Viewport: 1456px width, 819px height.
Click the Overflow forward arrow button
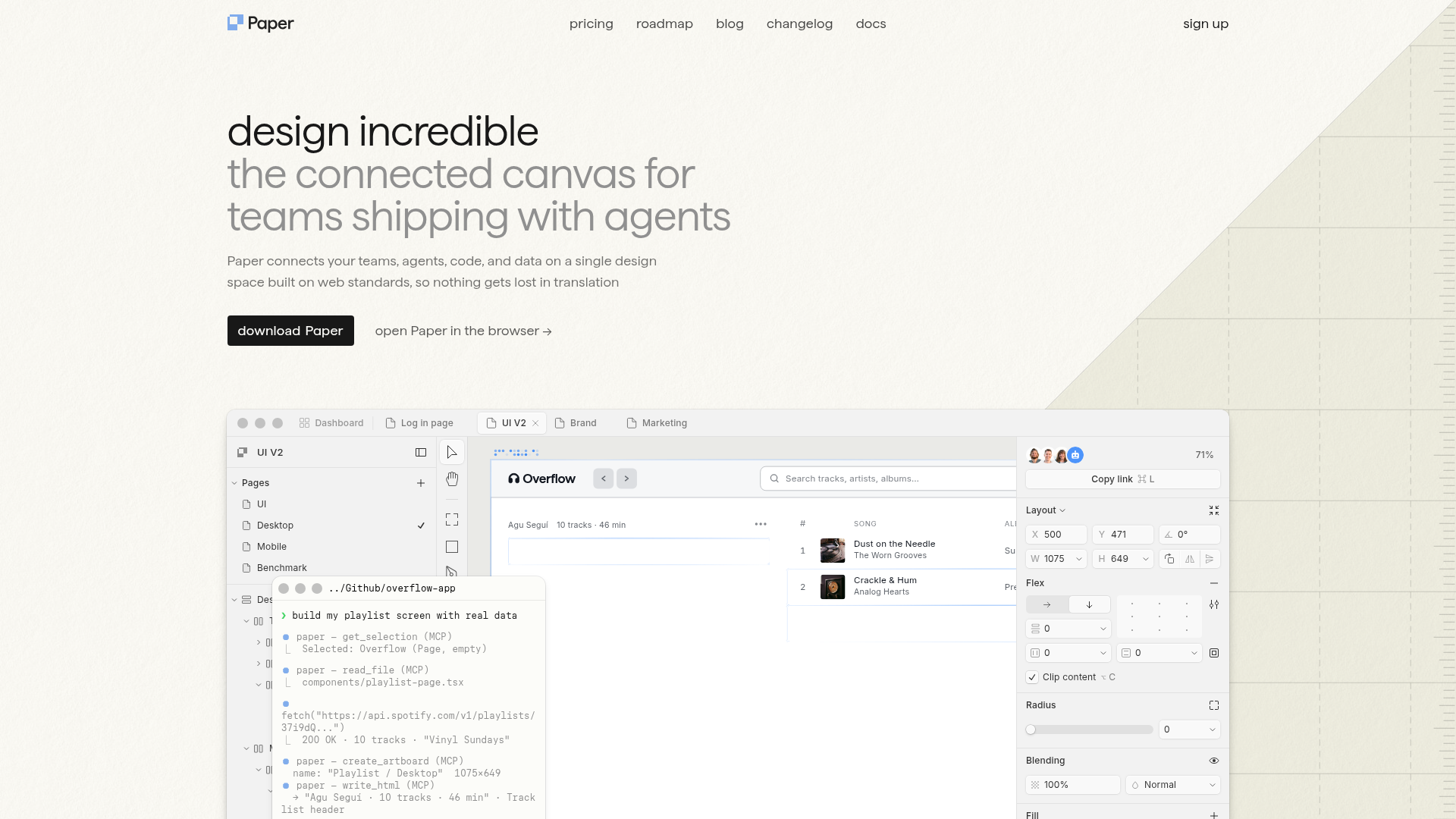tap(626, 479)
